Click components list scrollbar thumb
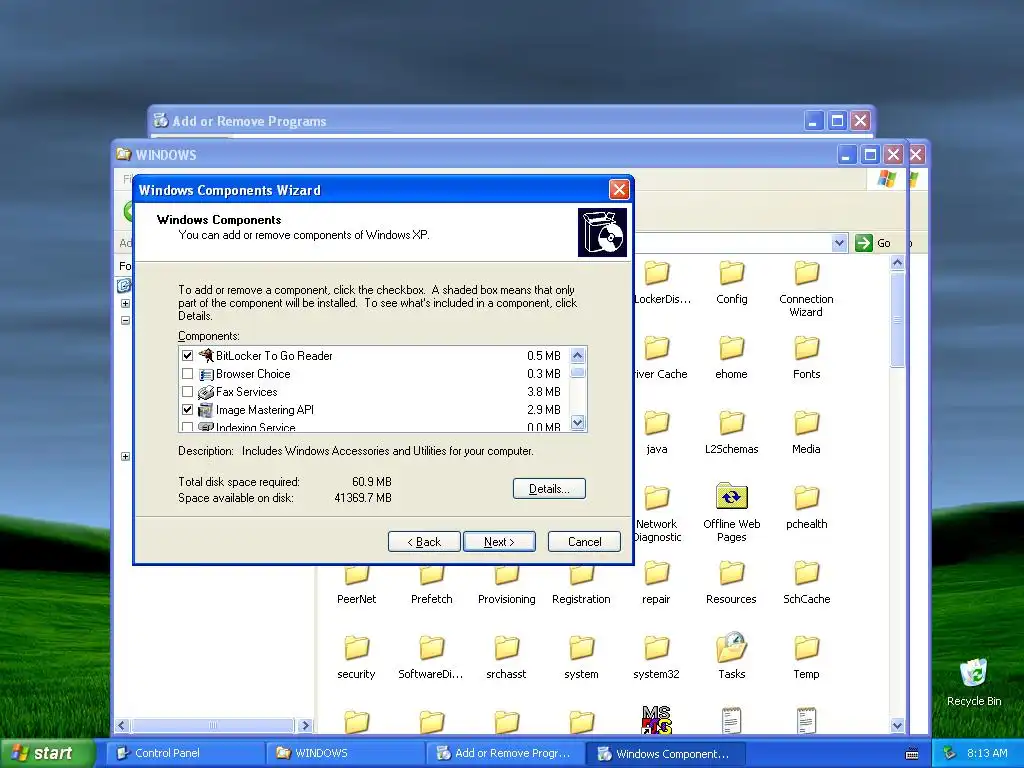The image size is (1024, 768). [578, 373]
